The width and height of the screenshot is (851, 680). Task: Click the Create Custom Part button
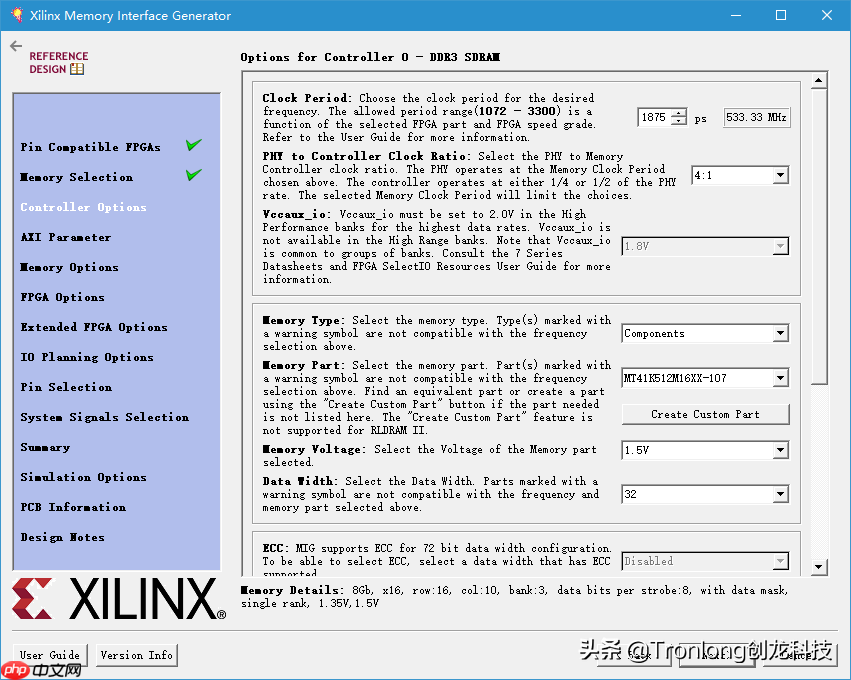point(705,415)
